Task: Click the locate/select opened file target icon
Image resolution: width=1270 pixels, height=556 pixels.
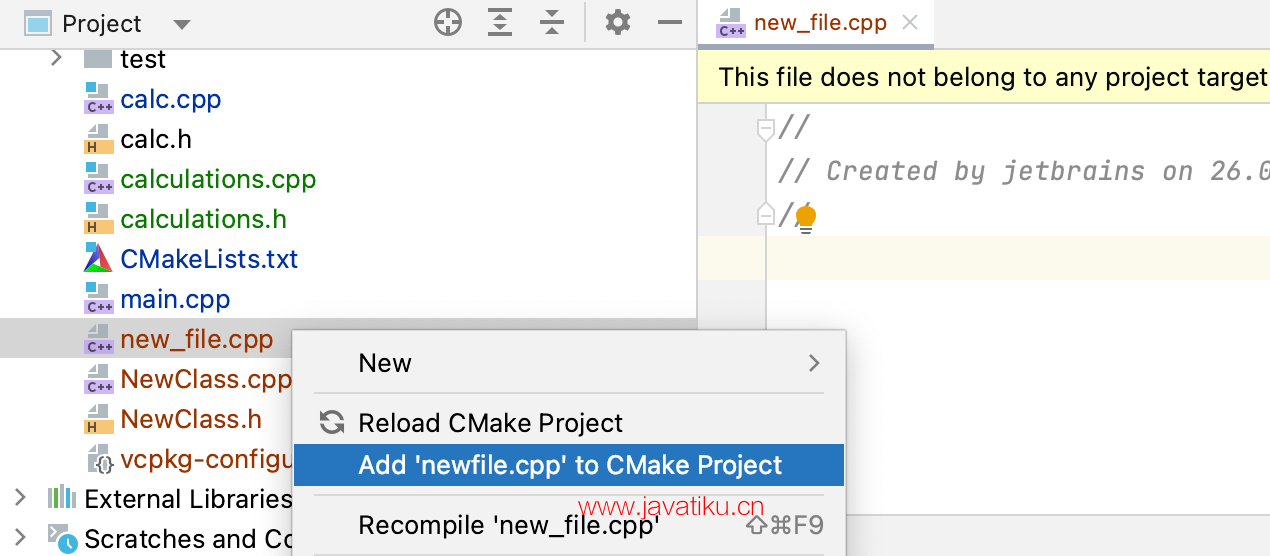Action: 448,23
